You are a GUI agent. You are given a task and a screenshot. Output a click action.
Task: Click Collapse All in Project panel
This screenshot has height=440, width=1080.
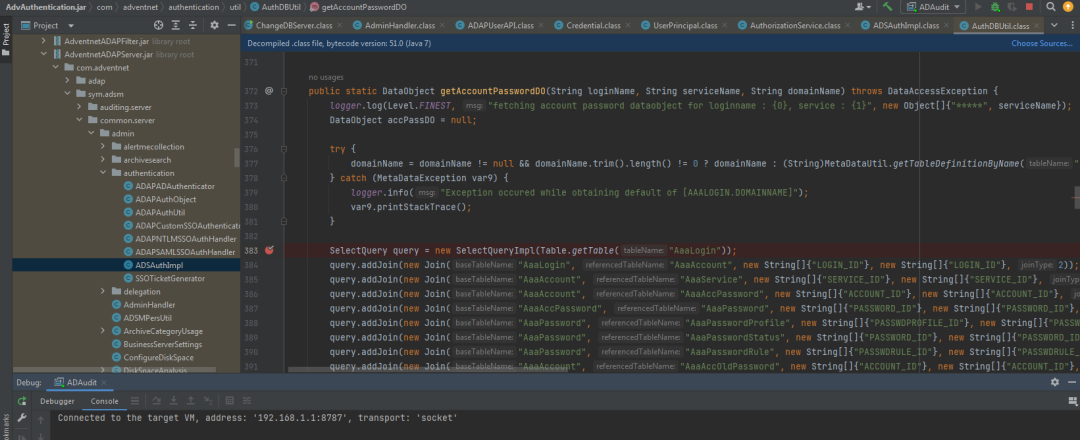[194, 25]
